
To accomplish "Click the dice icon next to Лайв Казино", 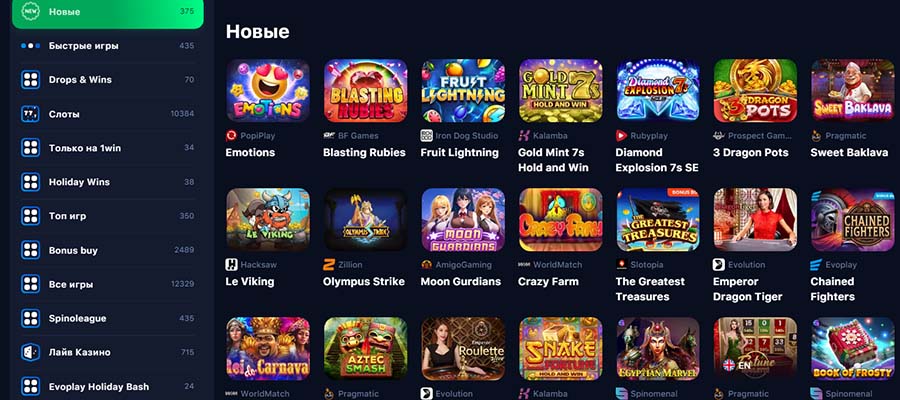I will 30,352.
